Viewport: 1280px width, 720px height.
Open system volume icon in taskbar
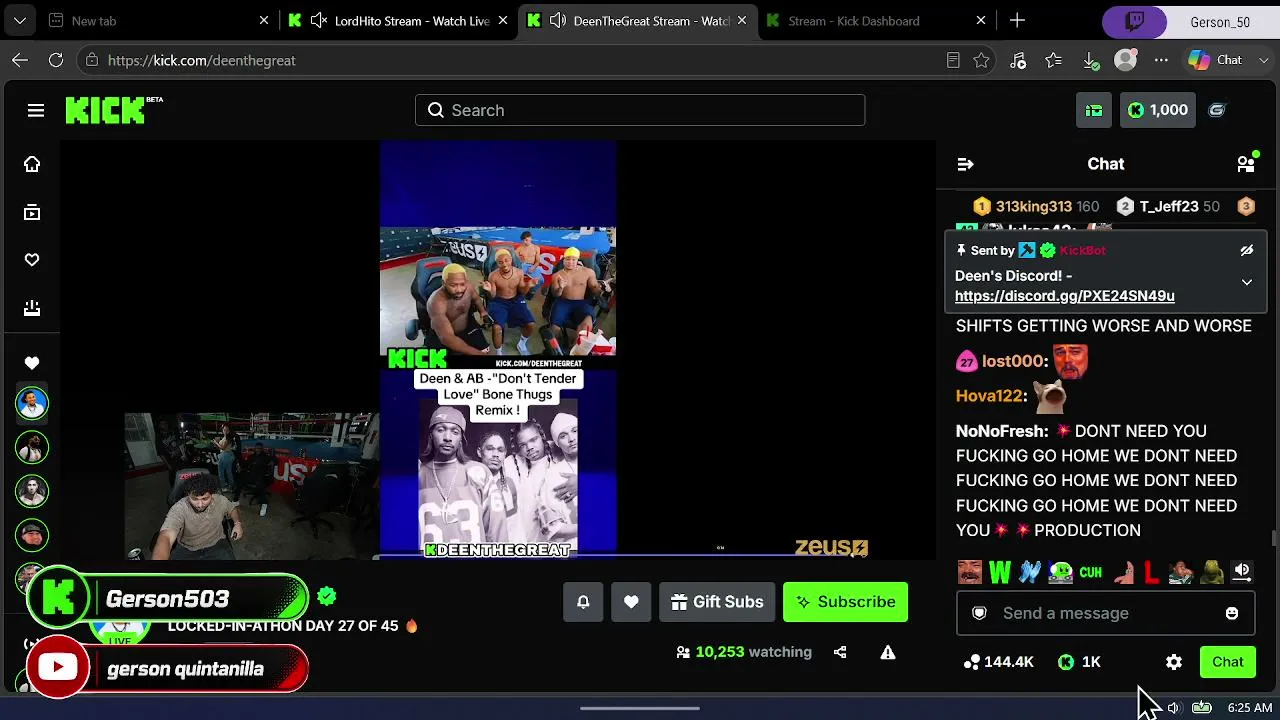[1173, 708]
